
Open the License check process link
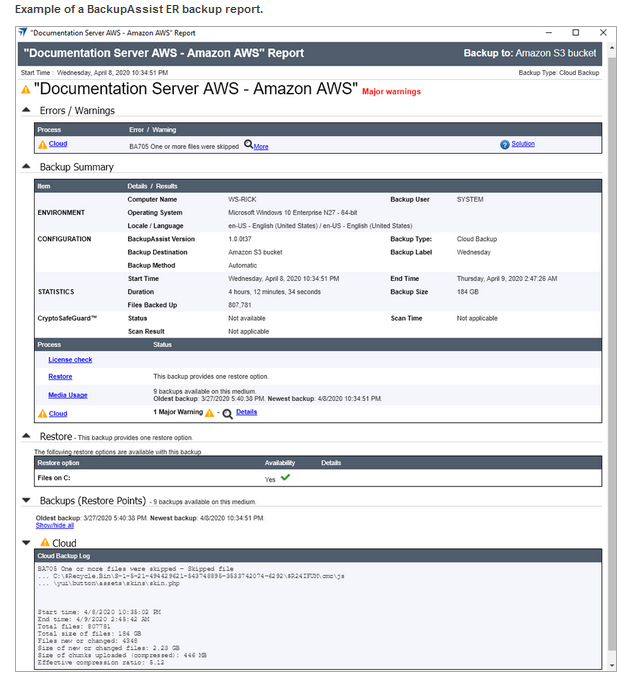click(70, 359)
